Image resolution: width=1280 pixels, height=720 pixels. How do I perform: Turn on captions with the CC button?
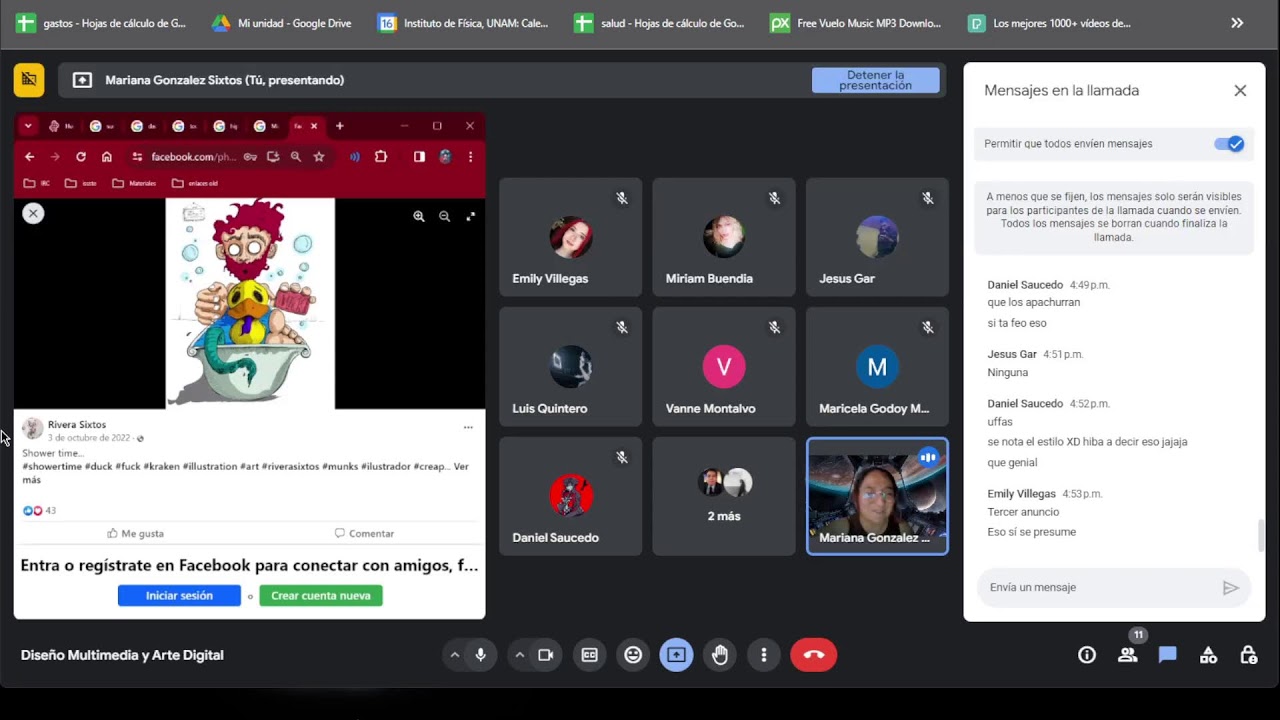tap(590, 655)
